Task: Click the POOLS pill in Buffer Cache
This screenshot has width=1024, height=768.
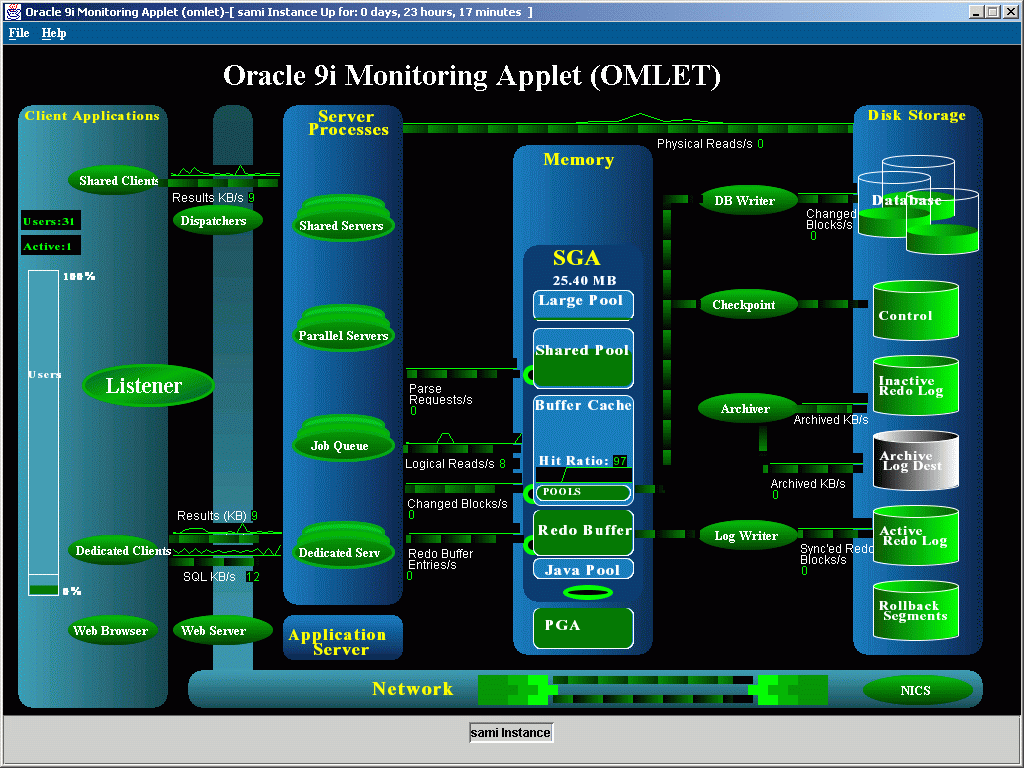Action: (583, 492)
